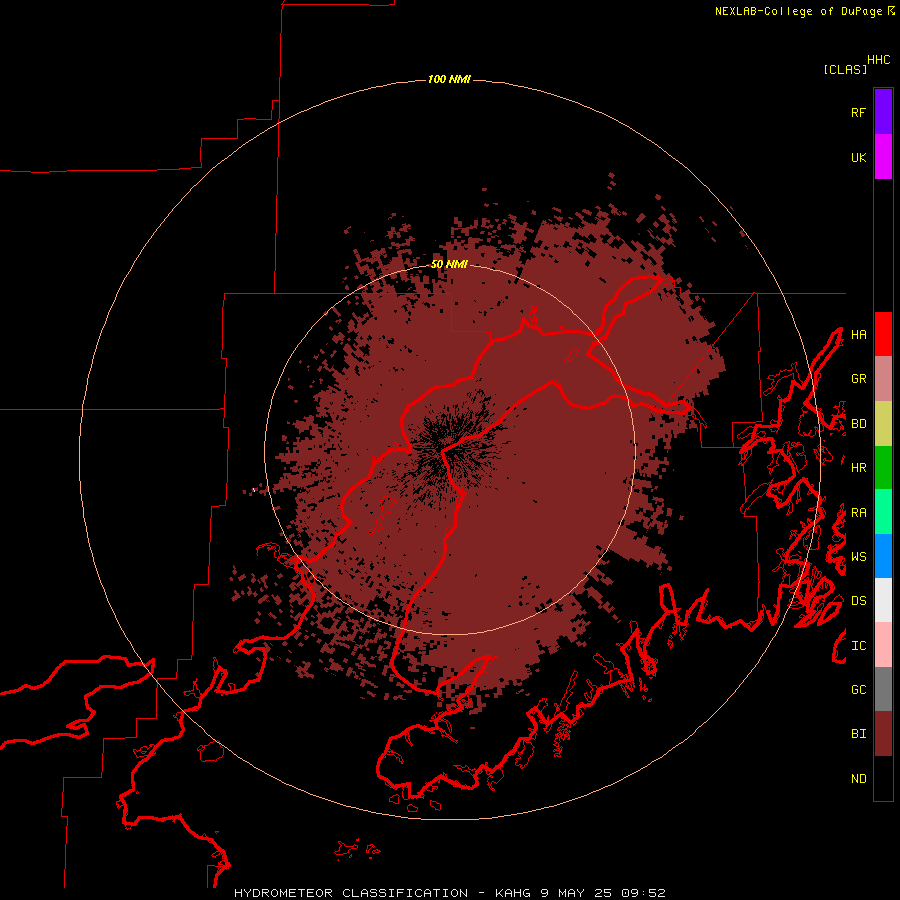
Task: Click the HHC product code label
Action: (879, 60)
